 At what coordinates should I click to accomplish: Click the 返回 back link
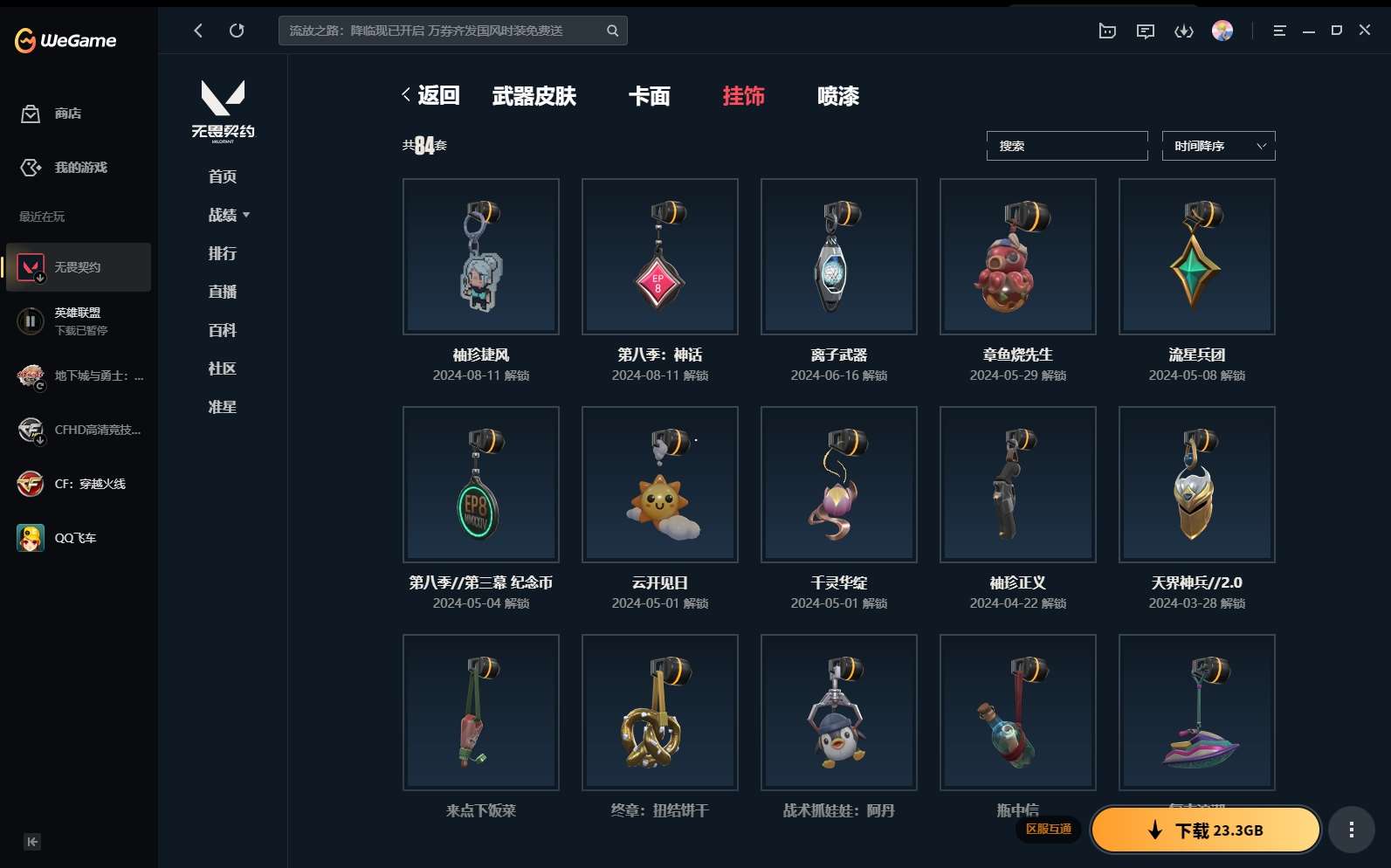coord(430,95)
